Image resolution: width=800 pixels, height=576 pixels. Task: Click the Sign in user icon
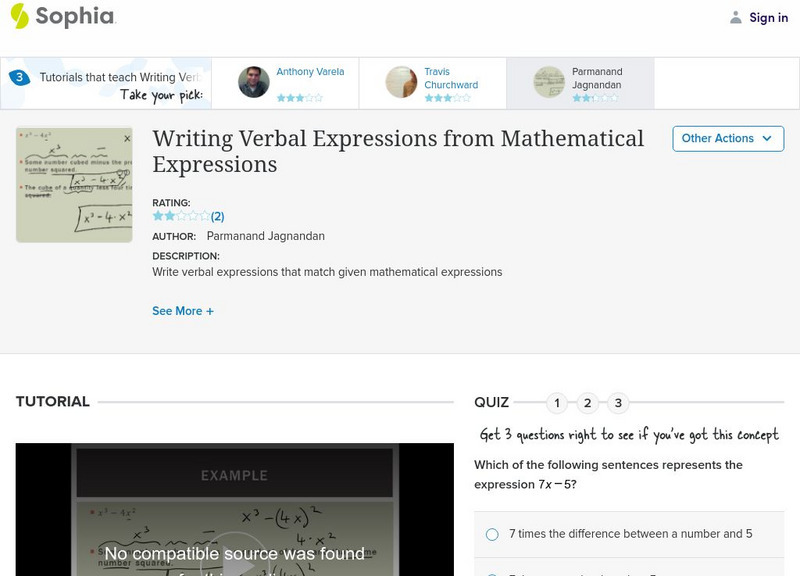pyautogui.click(x=736, y=17)
